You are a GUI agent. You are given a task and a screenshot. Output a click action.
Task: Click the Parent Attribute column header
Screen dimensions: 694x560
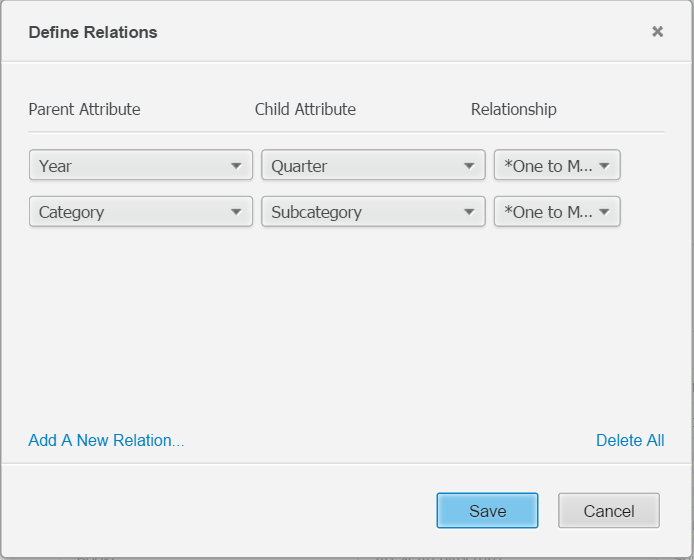pyautogui.click(x=84, y=109)
